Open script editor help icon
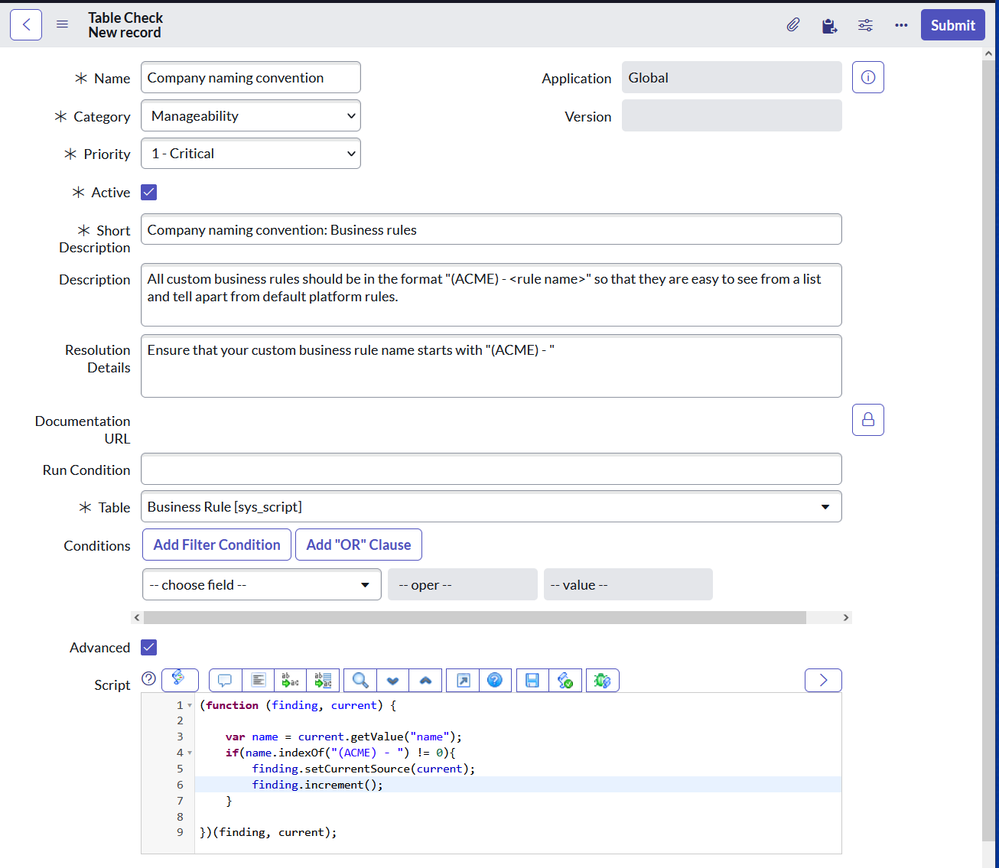 point(494,680)
